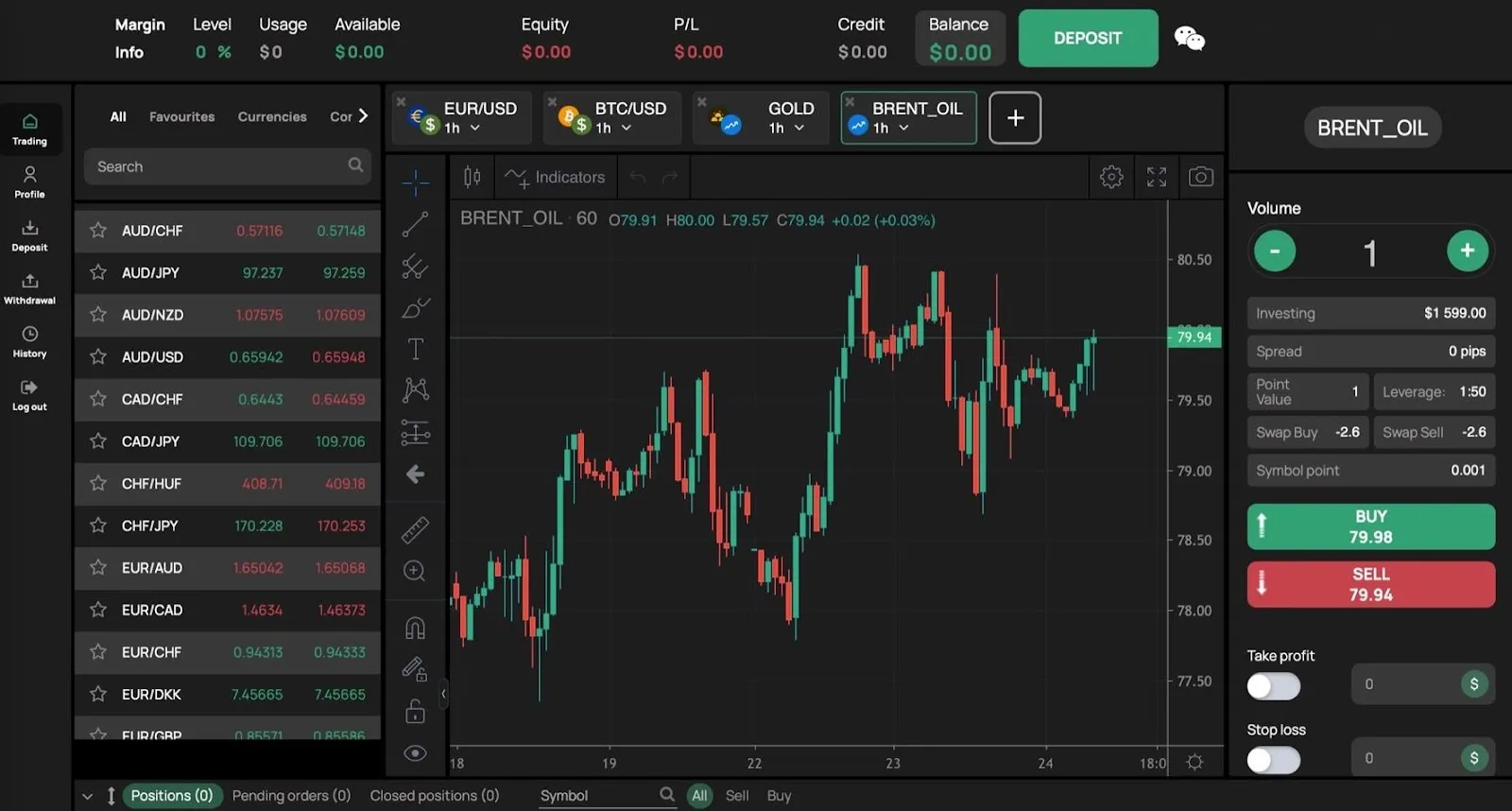The height and width of the screenshot is (811, 1512).
Task: Toggle favourite star for EUR/CAD
Action: (x=97, y=610)
